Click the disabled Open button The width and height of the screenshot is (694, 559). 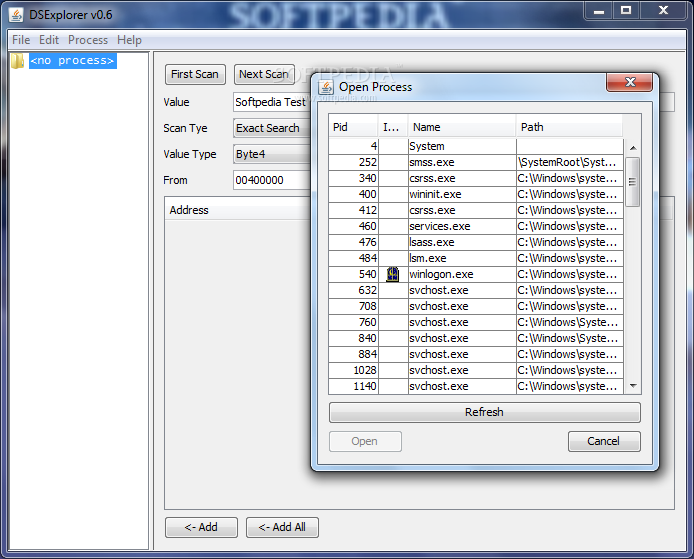coord(365,441)
